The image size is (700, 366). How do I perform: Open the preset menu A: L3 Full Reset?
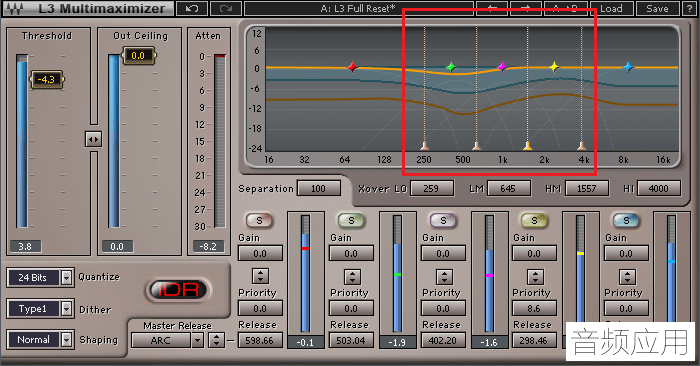358,8
